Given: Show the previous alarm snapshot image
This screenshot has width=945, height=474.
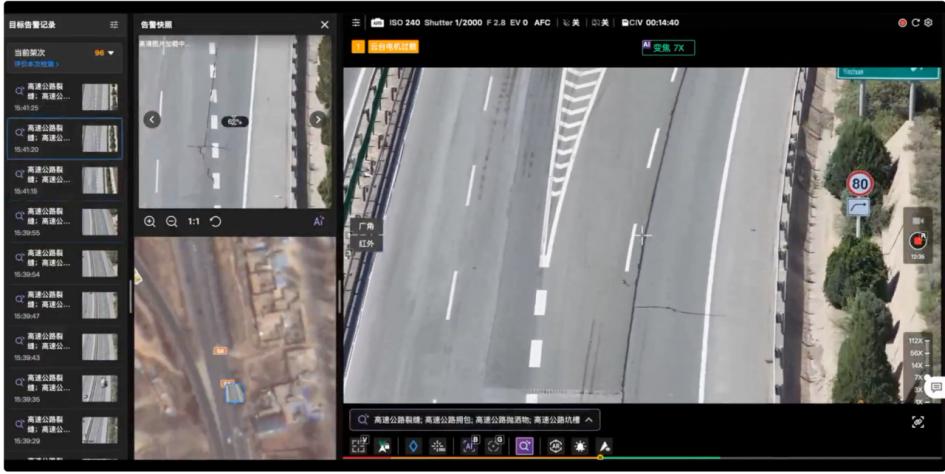Looking at the screenshot, I should point(152,120).
